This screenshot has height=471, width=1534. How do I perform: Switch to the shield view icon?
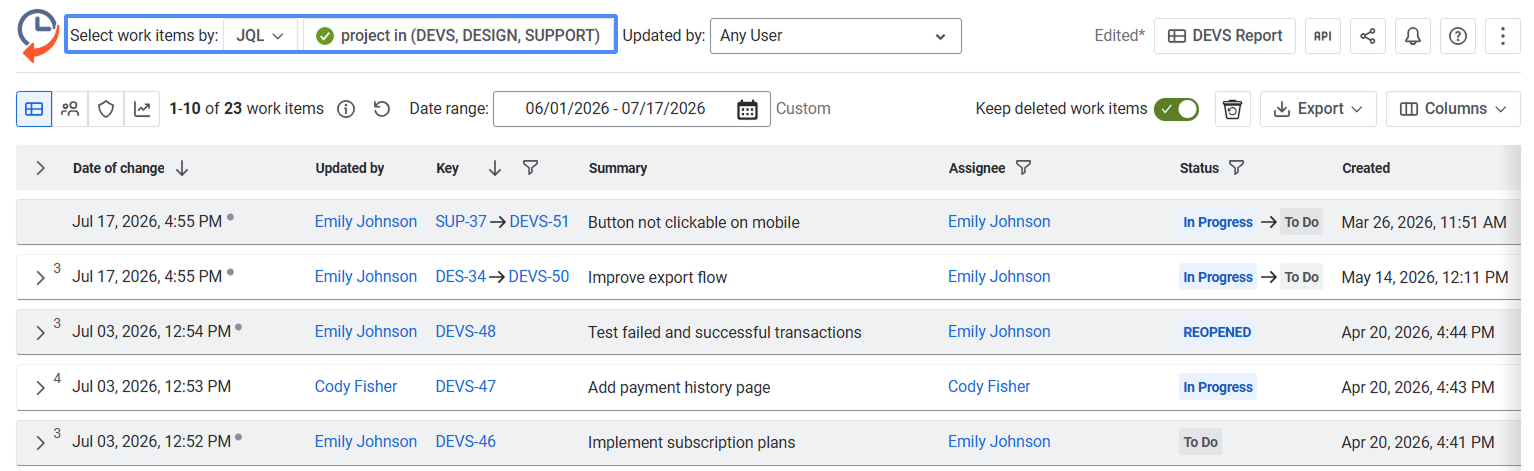pos(106,108)
